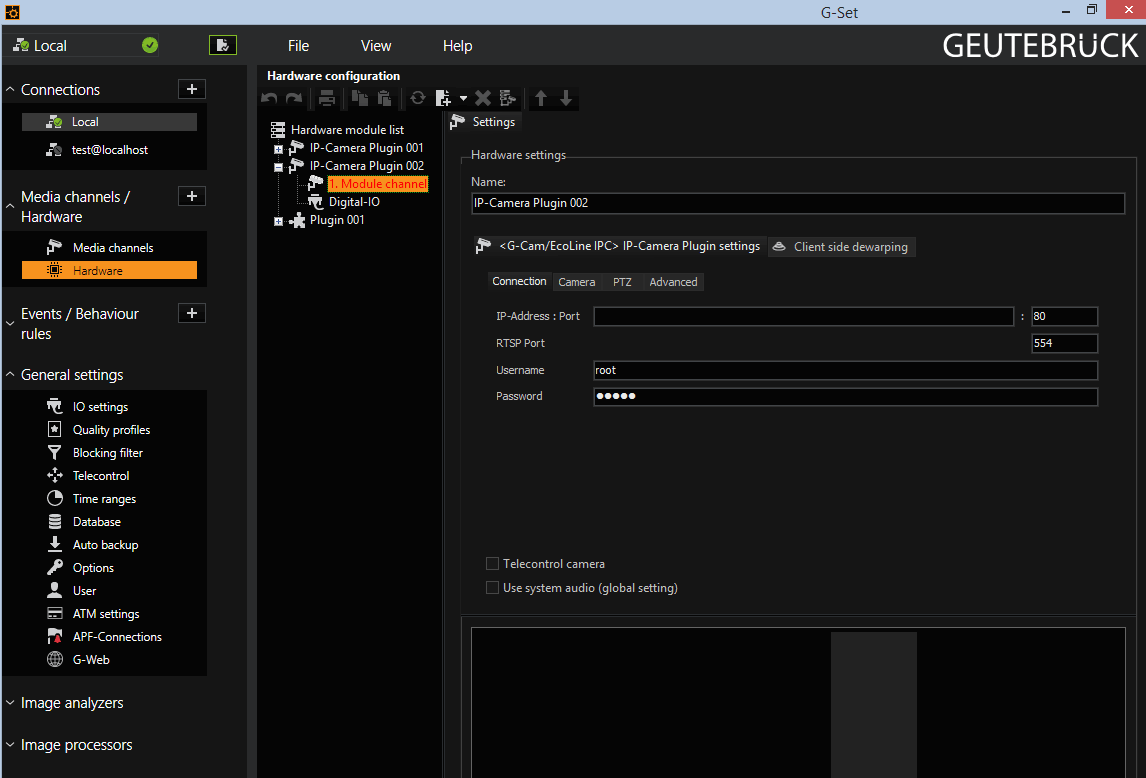Open Telecontrol settings
The image size is (1146, 778).
point(101,476)
